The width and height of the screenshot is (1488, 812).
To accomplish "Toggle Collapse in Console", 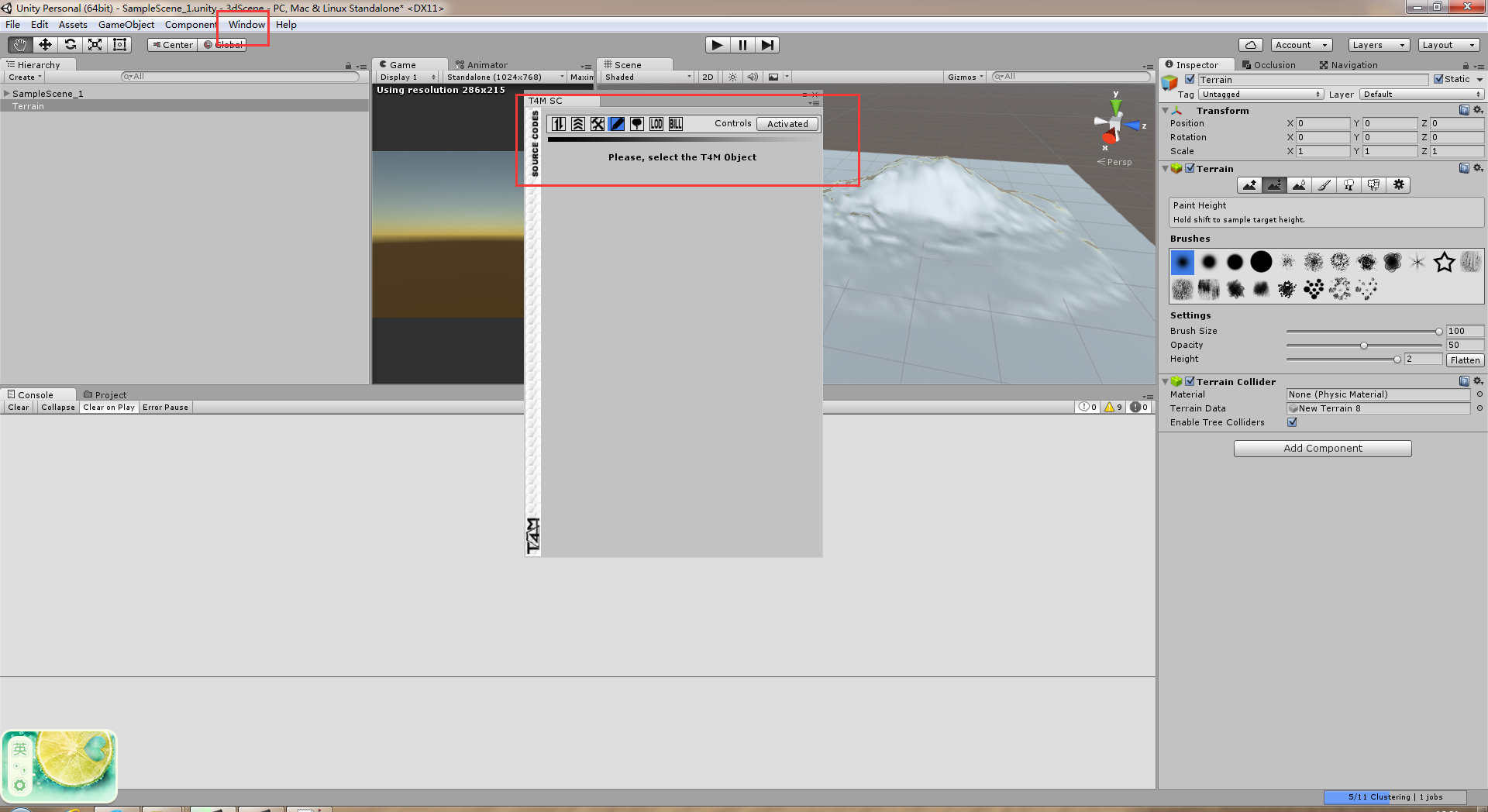I will (58, 408).
